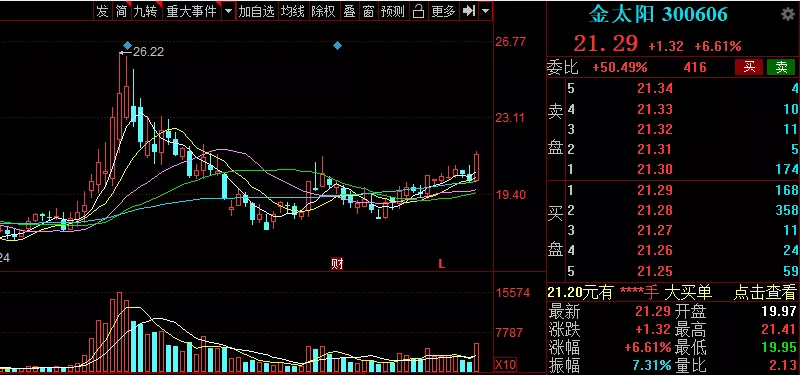Click the sell level 3 price 21.32
The height and width of the screenshot is (375, 800).
tap(655, 129)
